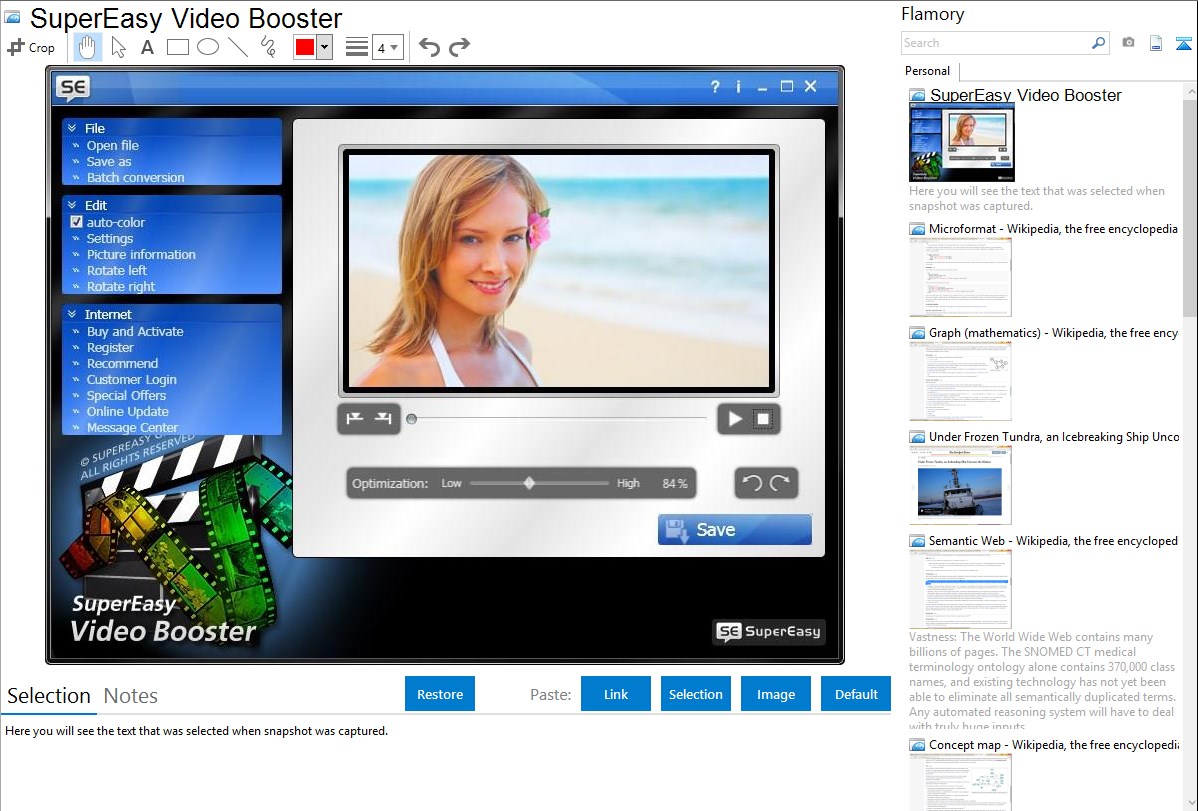1198x811 pixels.
Task: Switch to the Selection tab
Action: click(49, 696)
